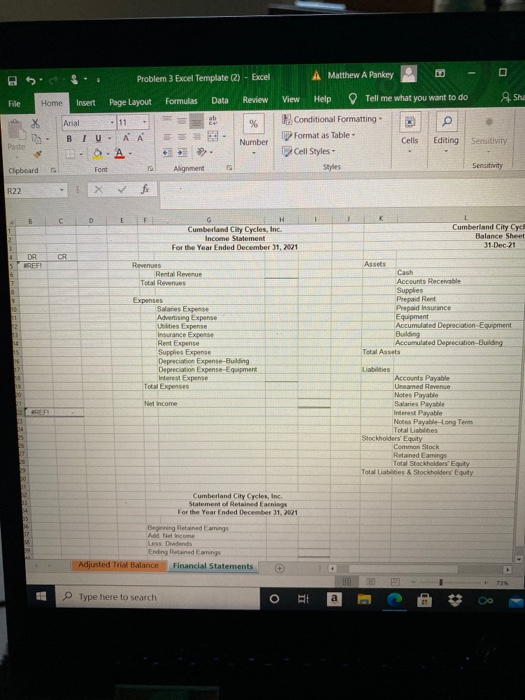Image resolution: width=525 pixels, height=700 pixels.
Task: Toggle Italic formatting
Action: [83, 139]
